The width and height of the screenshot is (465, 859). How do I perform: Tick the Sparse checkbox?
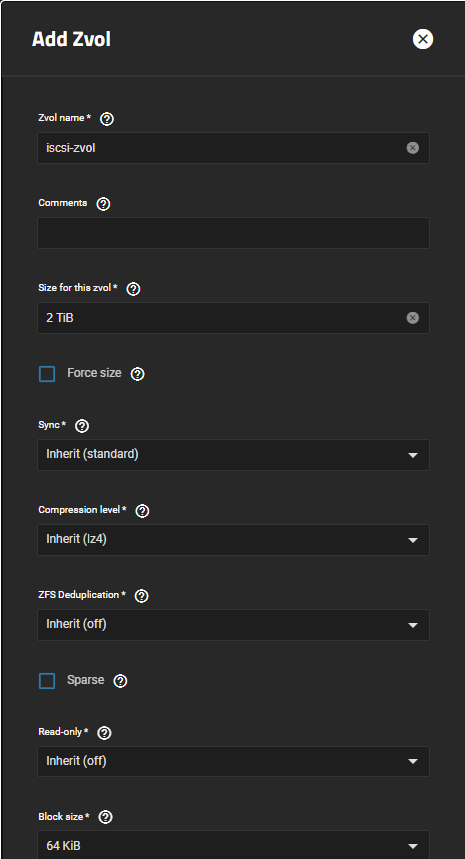(47, 681)
